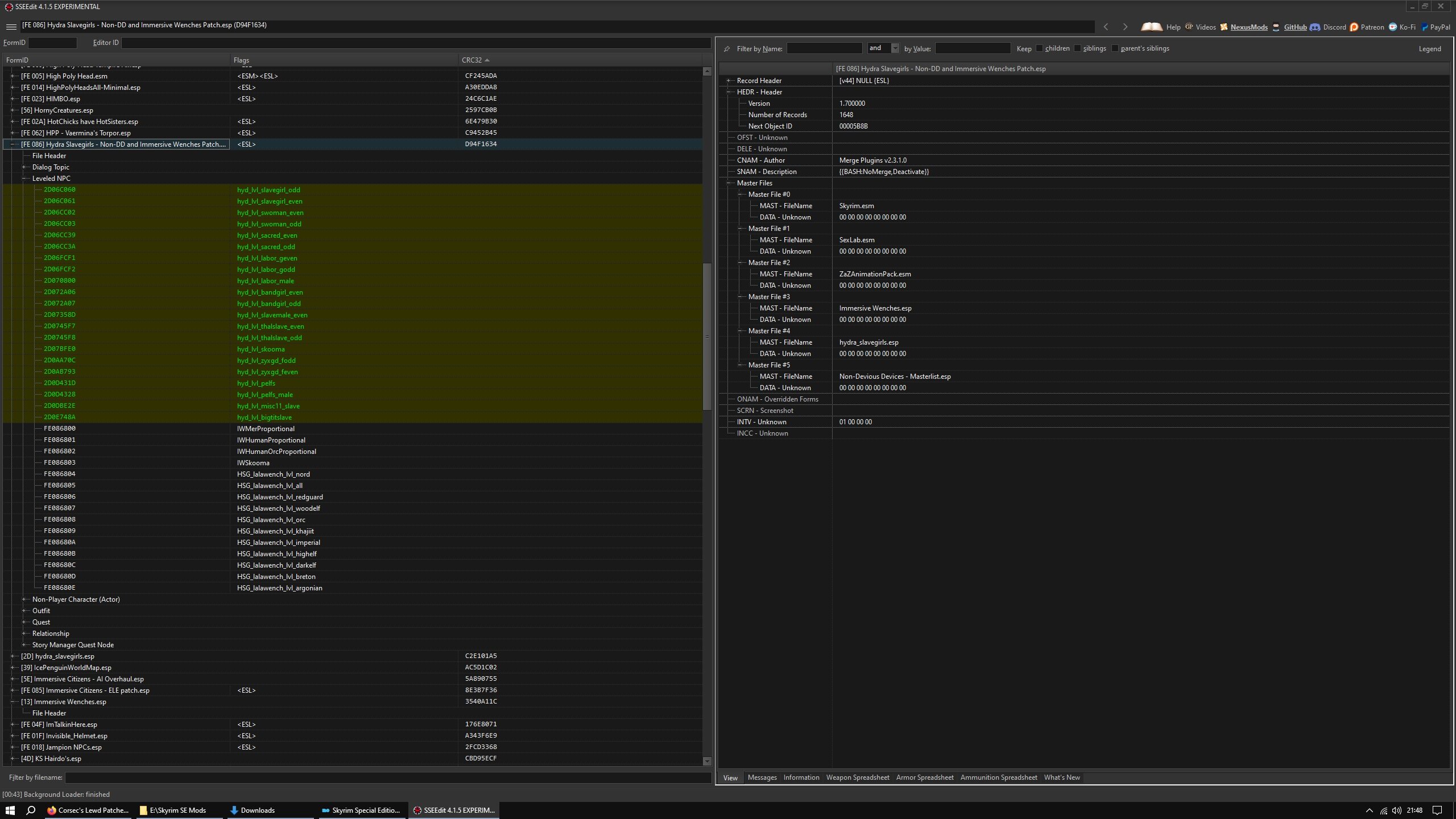
Task: Open the Patreon link icon
Action: point(1354,27)
